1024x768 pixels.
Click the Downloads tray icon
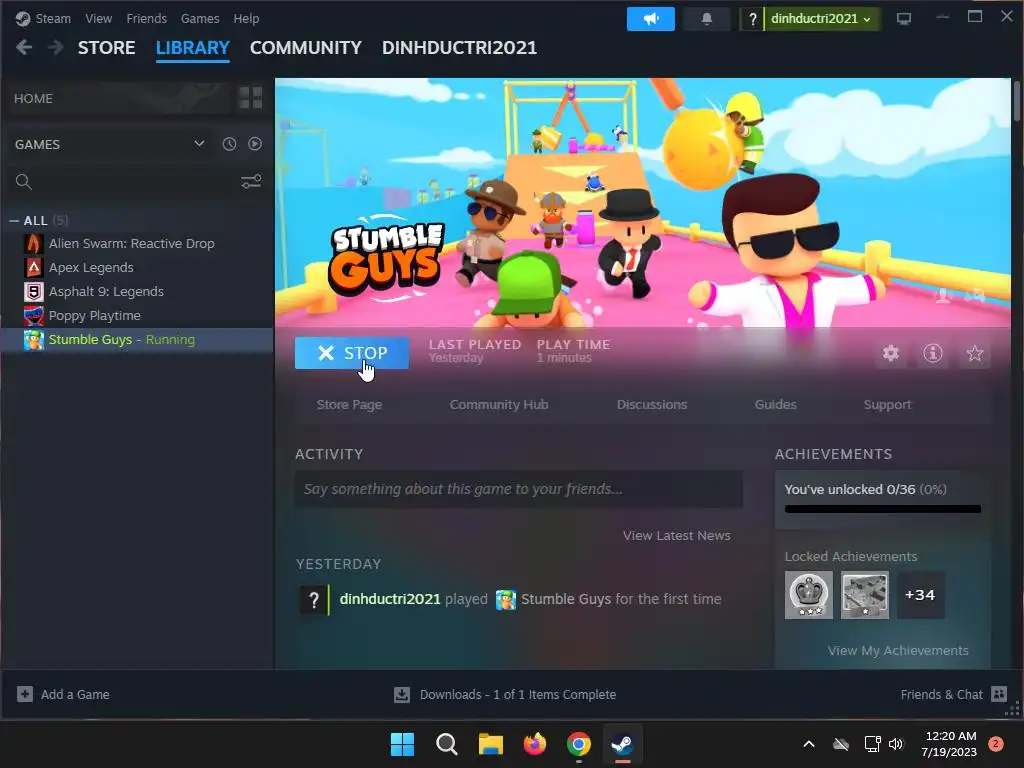click(x=402, y=695)
